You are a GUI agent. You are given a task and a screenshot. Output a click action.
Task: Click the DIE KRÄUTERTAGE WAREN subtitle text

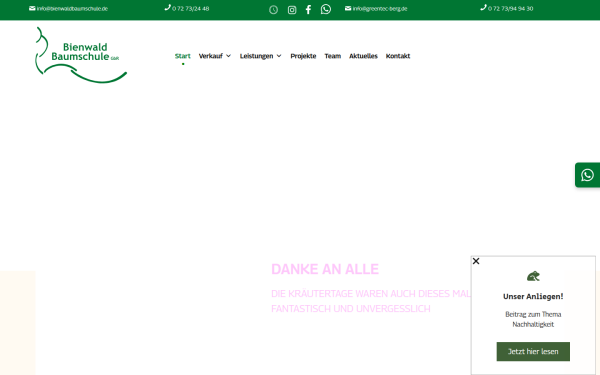click(371, 301)
